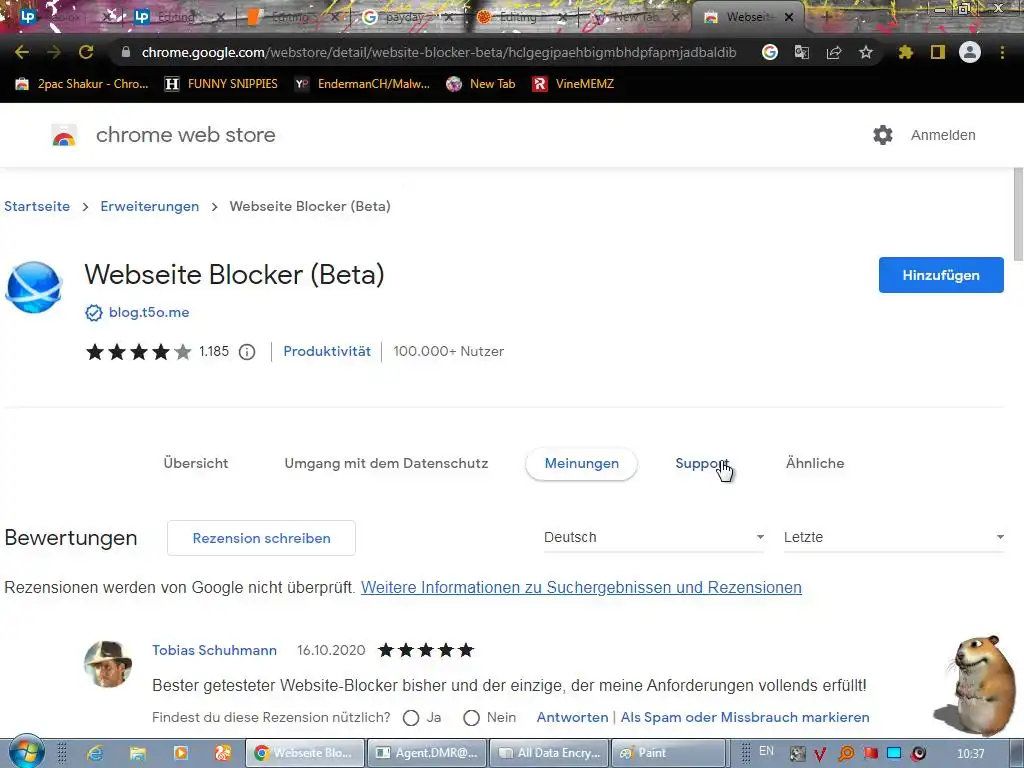The height and width of the screenshot is (768, 1024).
Task: Switch to the Support tab
Action: 702,464
